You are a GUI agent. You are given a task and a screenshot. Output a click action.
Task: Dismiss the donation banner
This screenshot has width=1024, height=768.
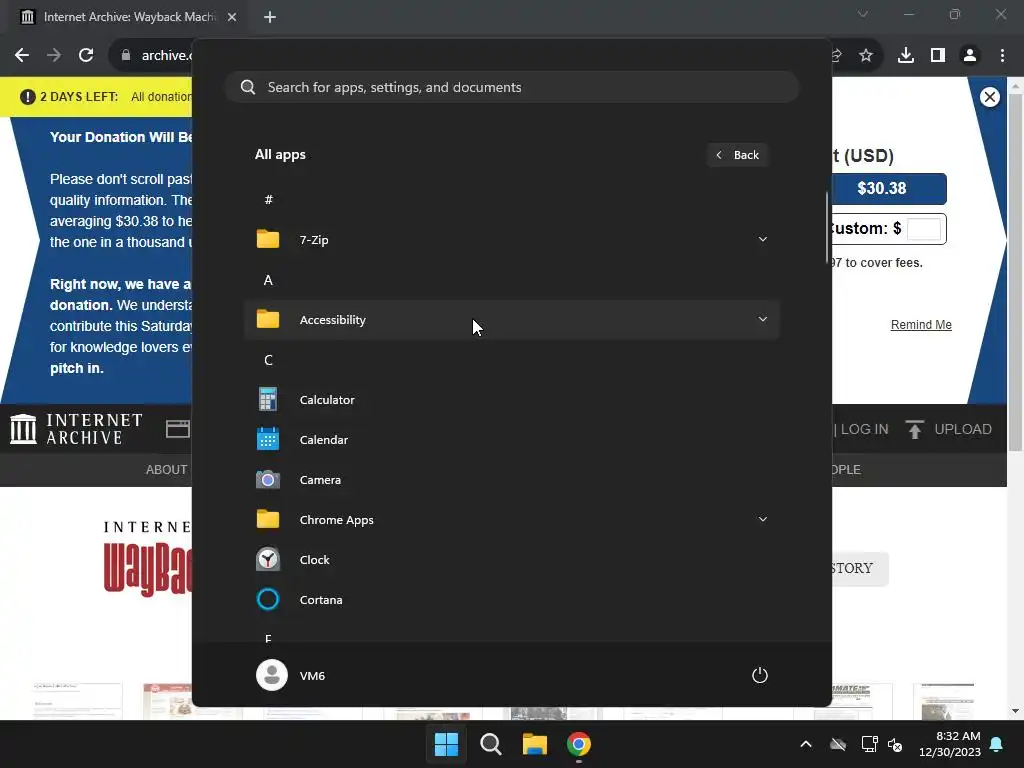(x=989, y=97)
